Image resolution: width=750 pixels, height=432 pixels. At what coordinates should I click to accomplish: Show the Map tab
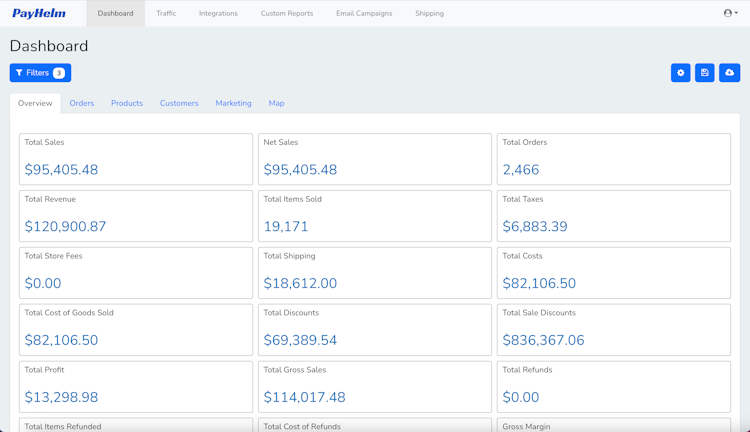coord(276,103)
